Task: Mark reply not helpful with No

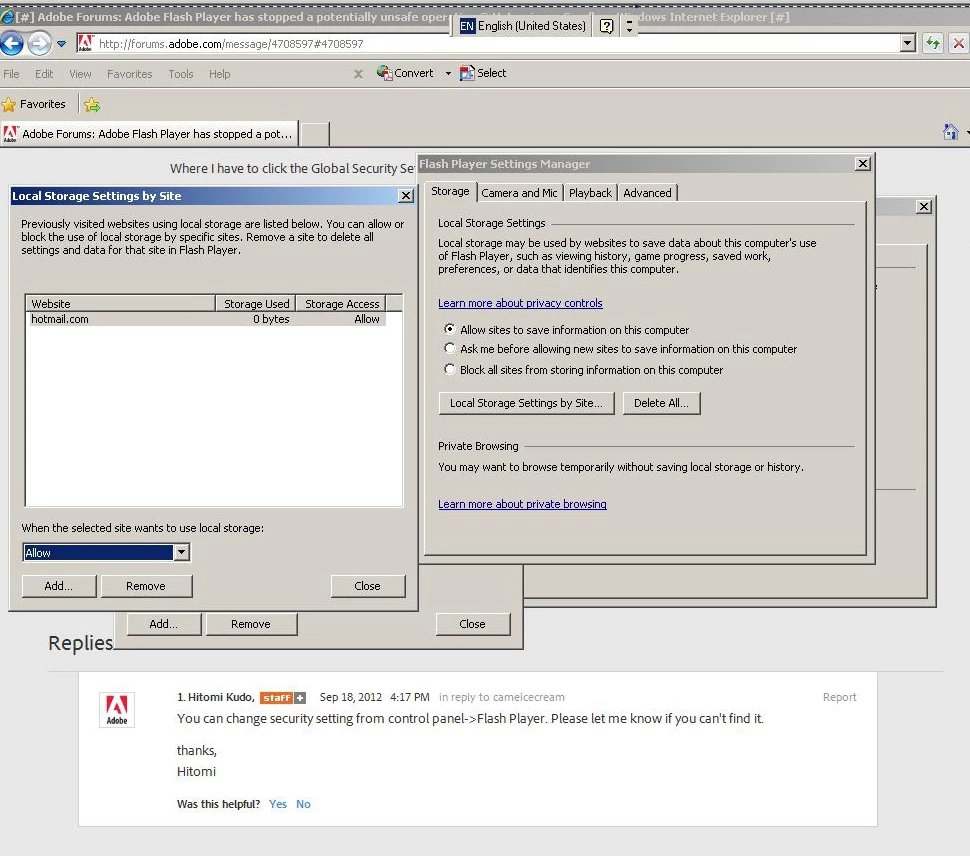Action: [303, 804]
